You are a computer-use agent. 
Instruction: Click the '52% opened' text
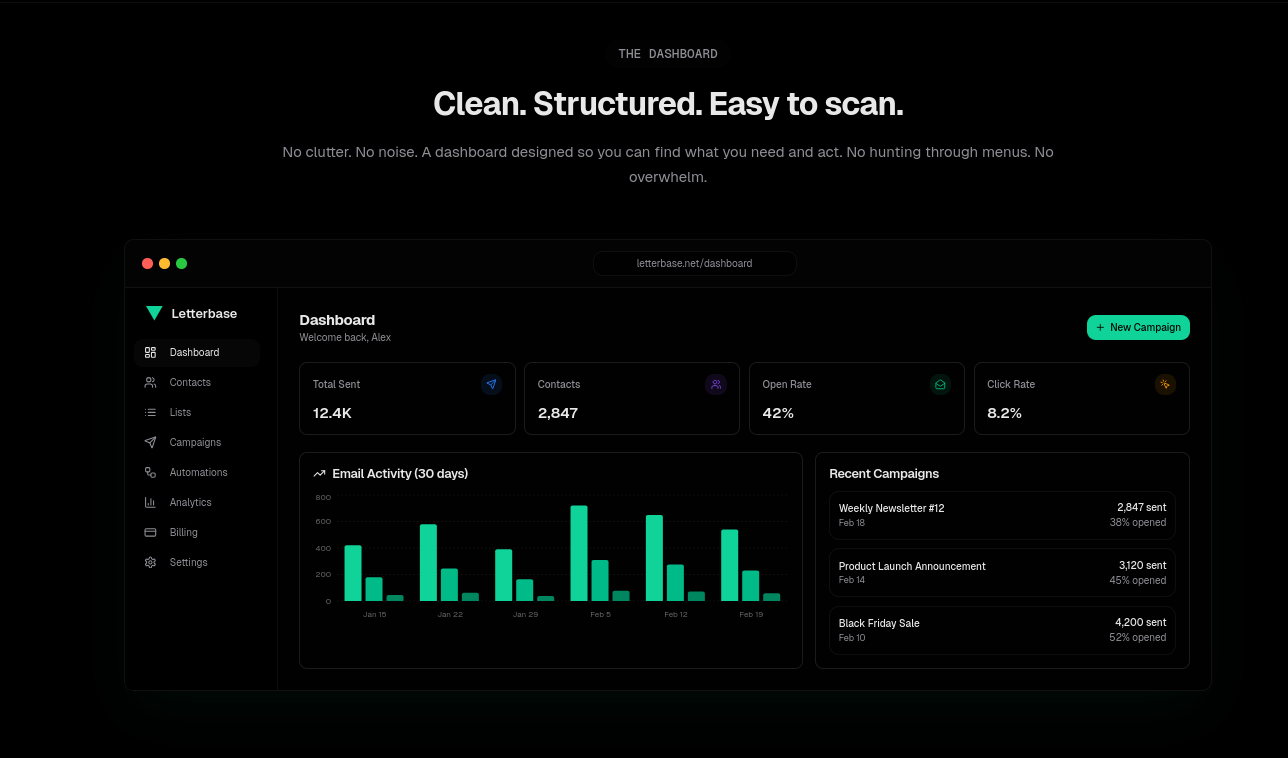point(1138,638)
